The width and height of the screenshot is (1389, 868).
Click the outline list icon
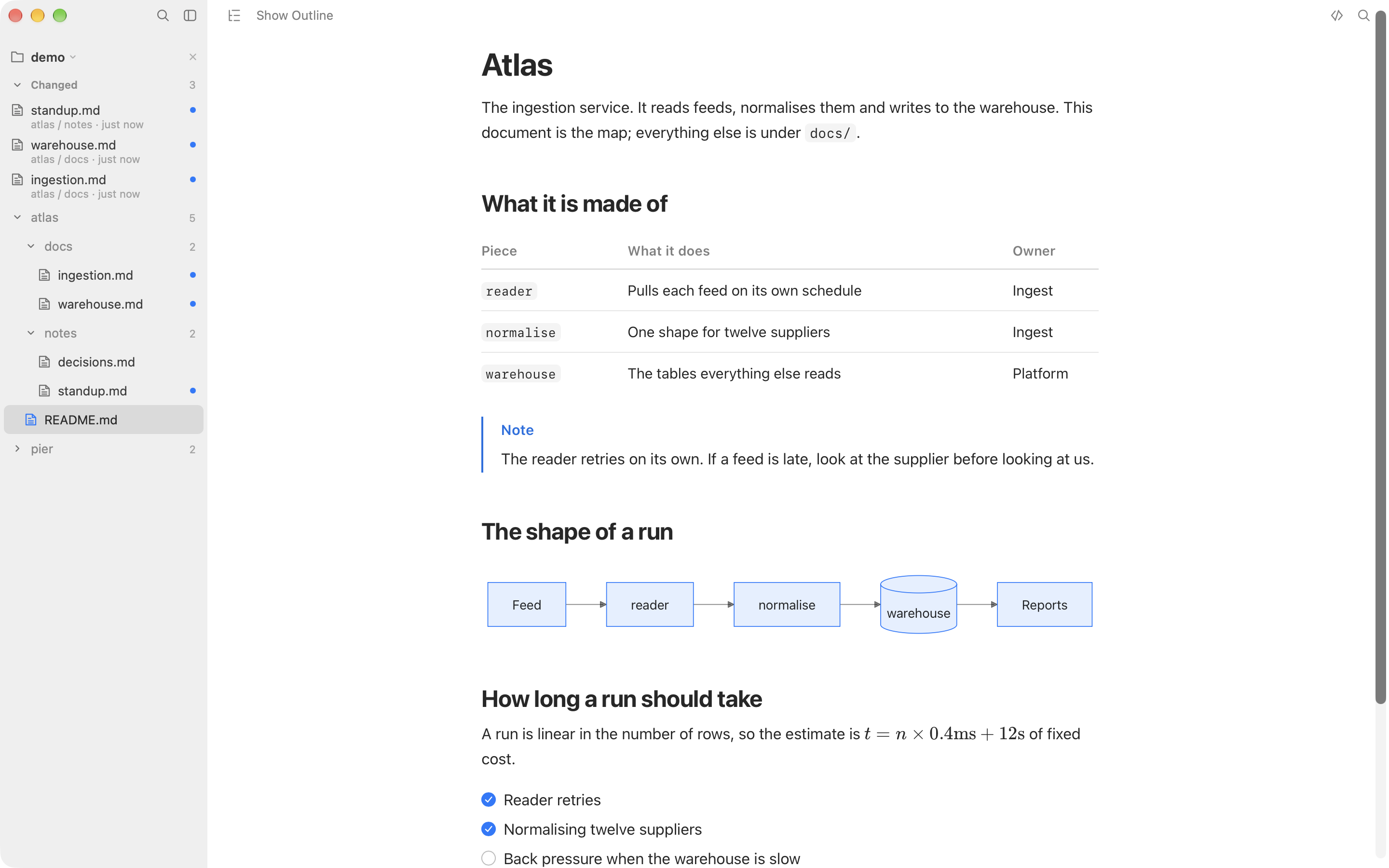point(234,15)
